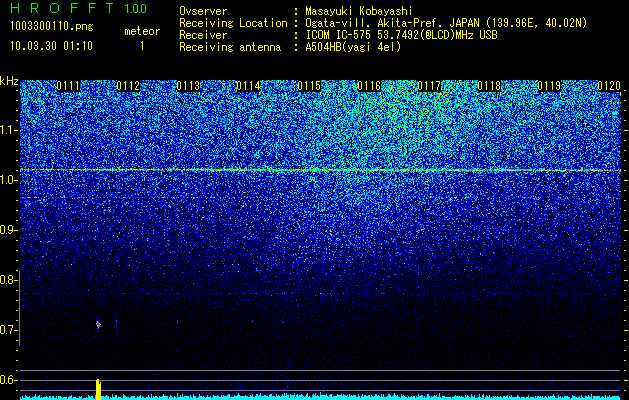The image size is (629, 400).
Task: Click the A504HB(yagi 4el) antenna text
Action: [353, 47]
